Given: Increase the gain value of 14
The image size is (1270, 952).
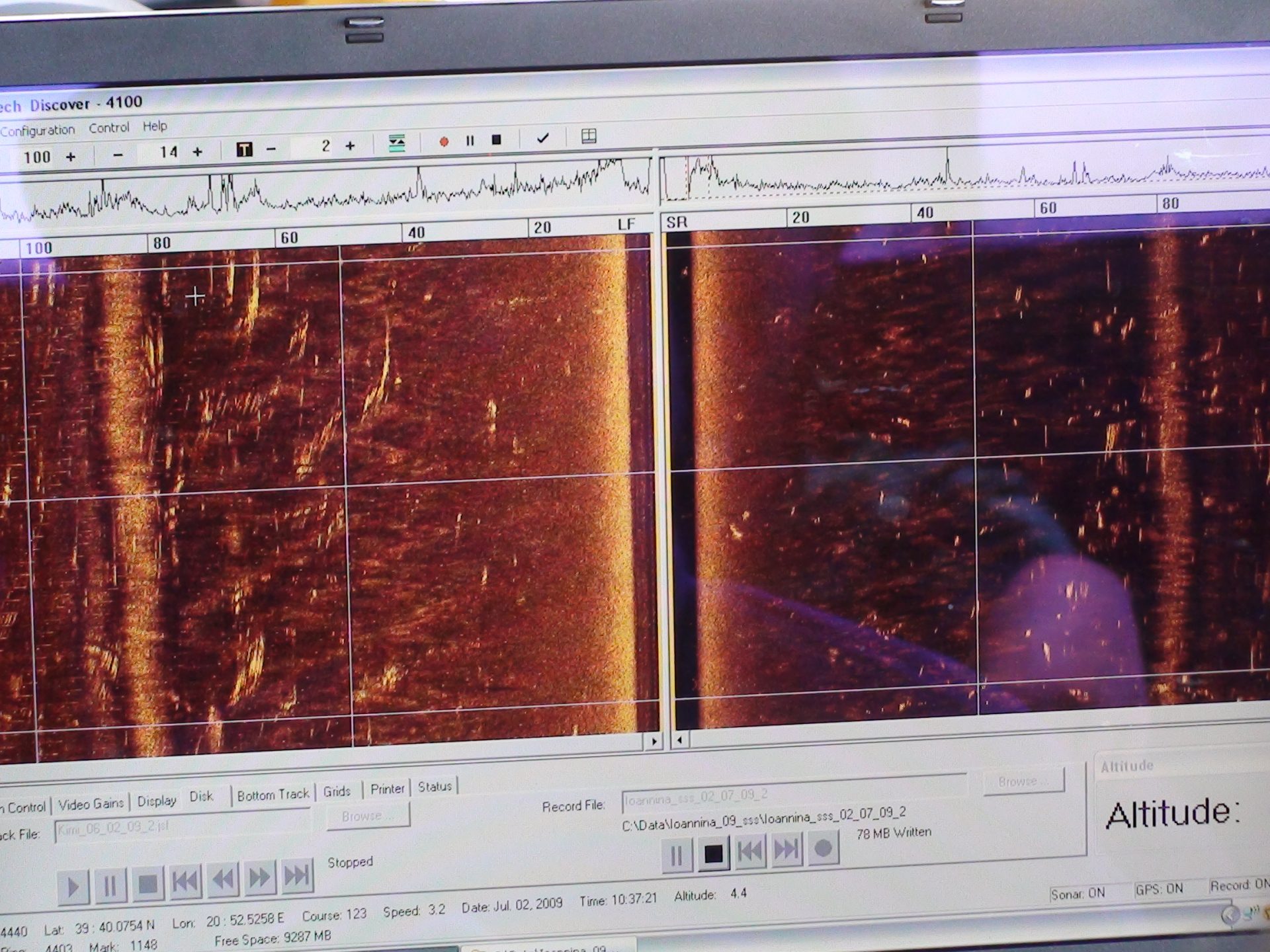Looking at the screenshot, I should click(197, 152).
